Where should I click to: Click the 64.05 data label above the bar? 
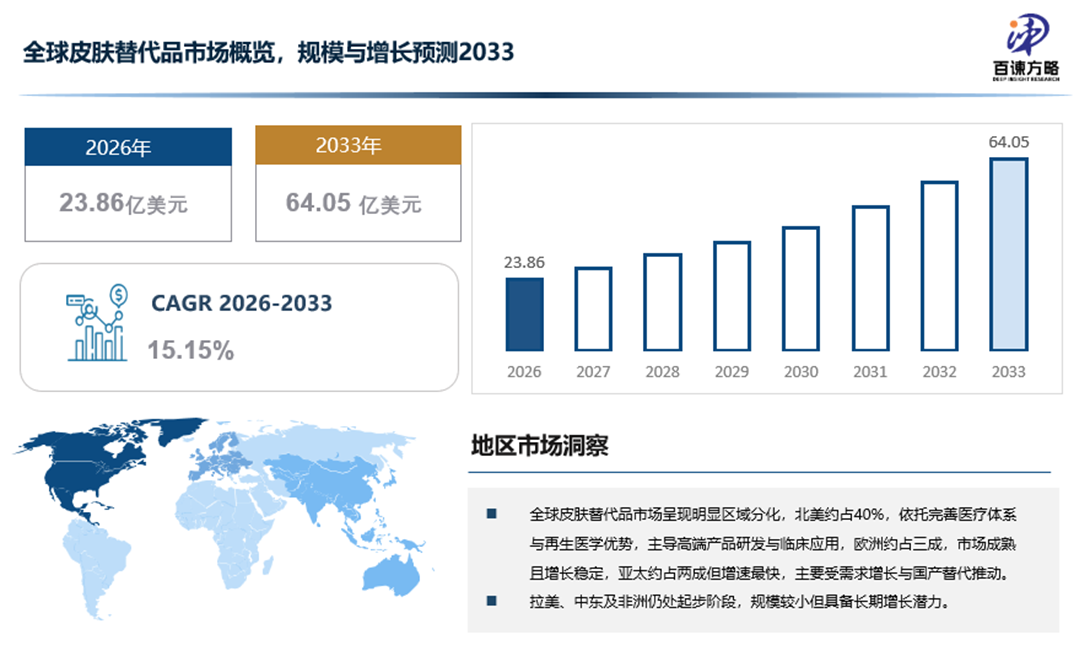1008,142
